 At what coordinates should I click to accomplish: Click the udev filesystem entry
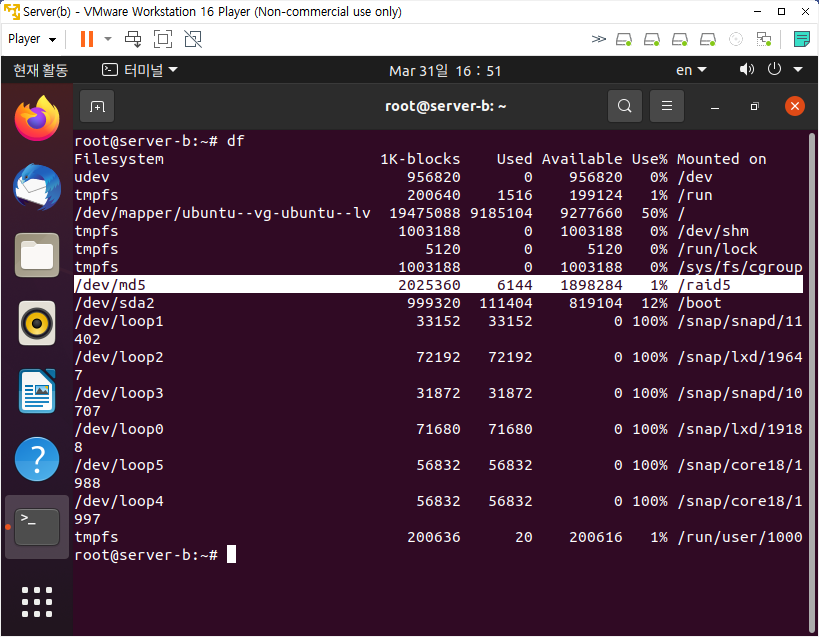coord(92,177)
